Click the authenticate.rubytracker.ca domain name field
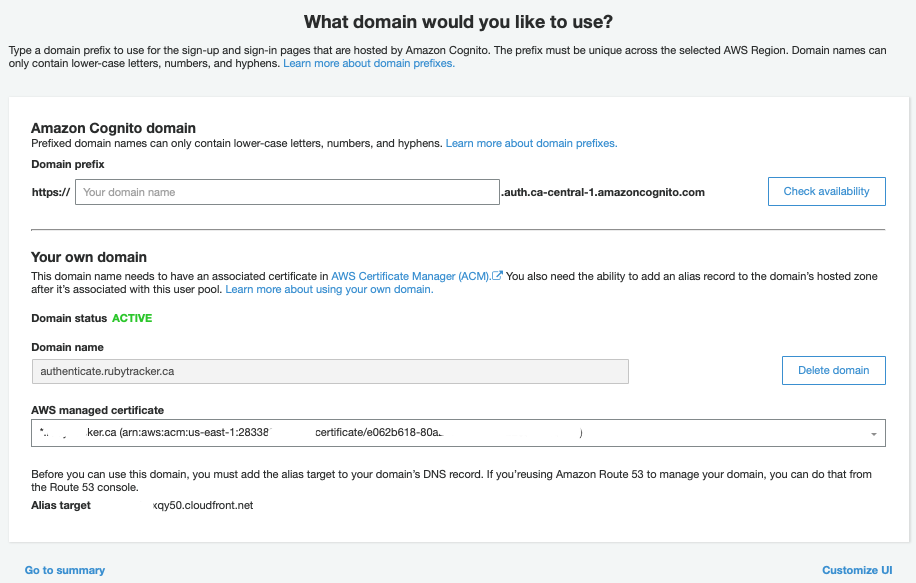This screenshot has width=916, height=583. [330, 372]
